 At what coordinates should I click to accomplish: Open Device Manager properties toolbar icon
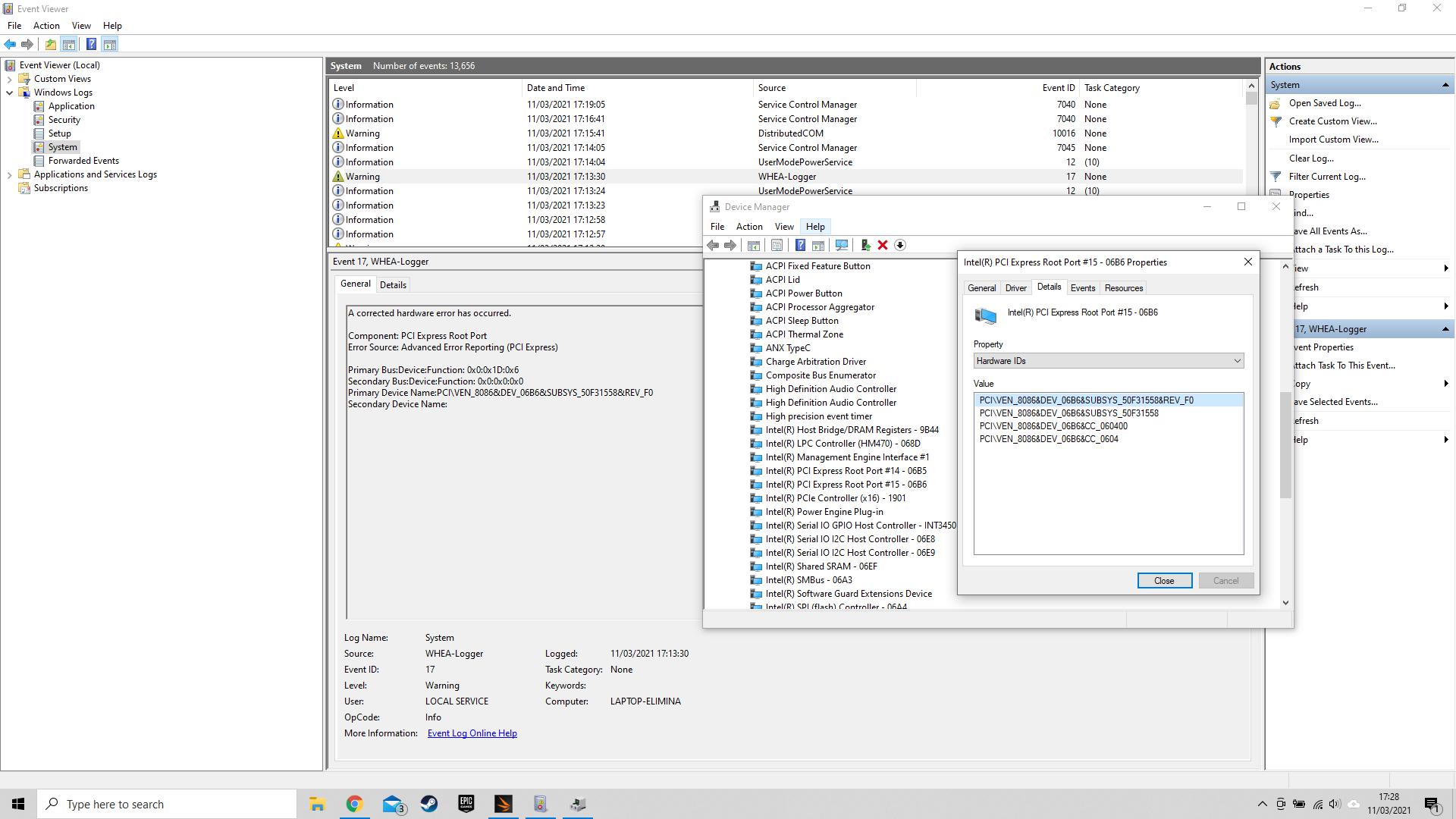click(777, 246)
